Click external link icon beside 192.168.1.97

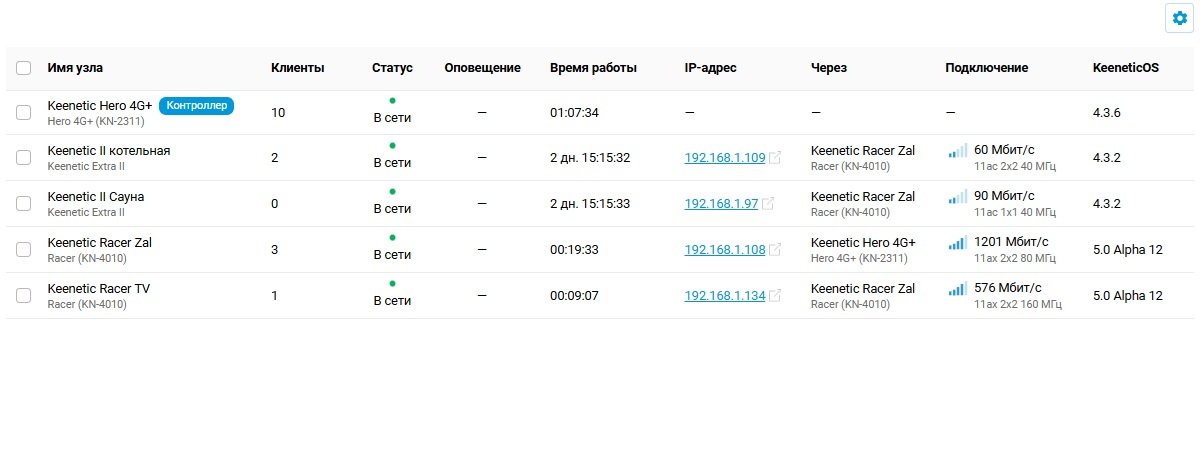pos(768,204)
